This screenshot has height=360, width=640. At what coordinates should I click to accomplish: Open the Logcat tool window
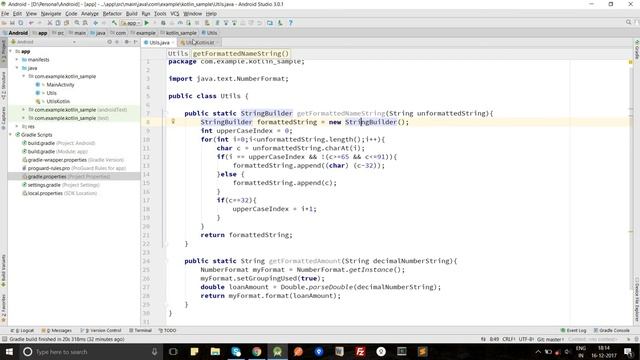pos(23,330)
